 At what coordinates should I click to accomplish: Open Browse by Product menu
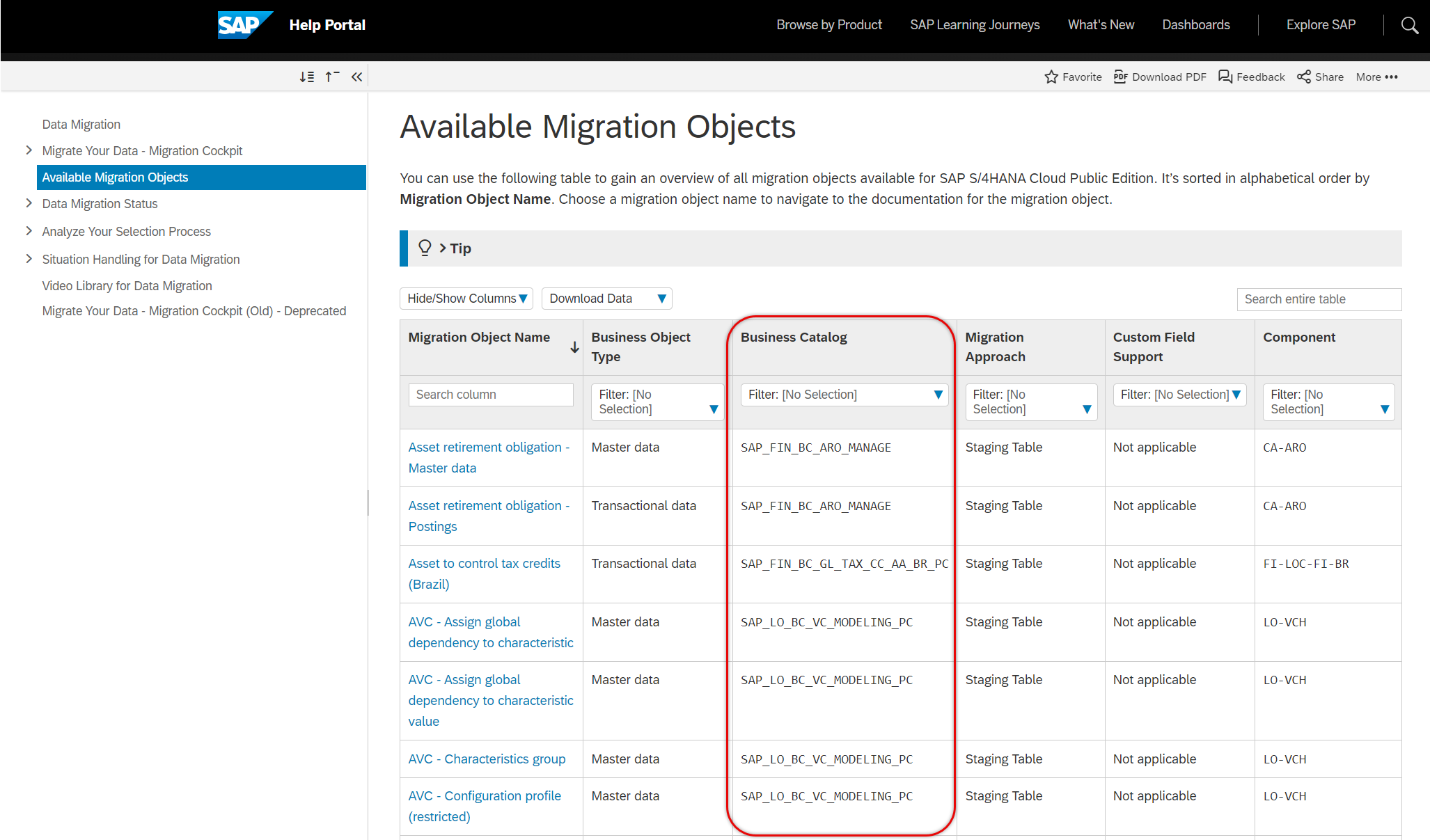[x=829, y=25]
